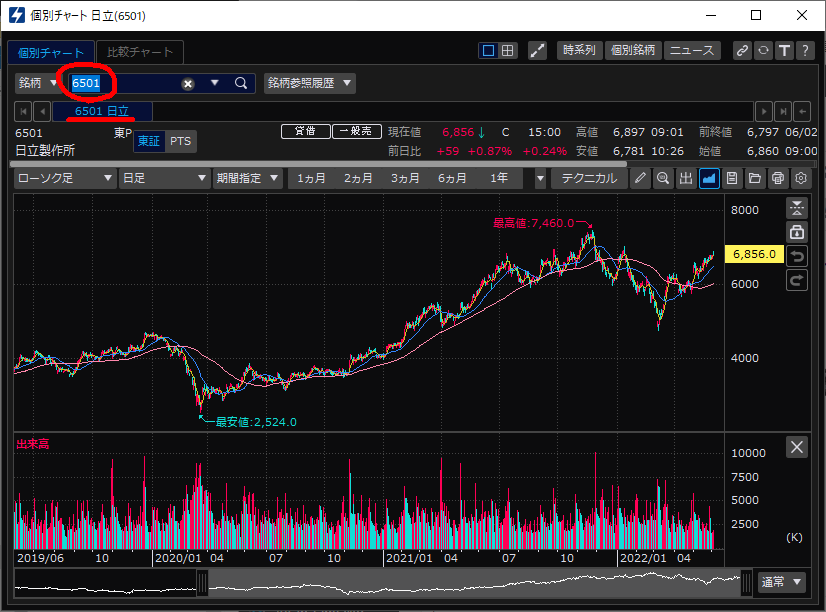Open the 銘柄参照履歴 dropdown

(x=309, y=83)
